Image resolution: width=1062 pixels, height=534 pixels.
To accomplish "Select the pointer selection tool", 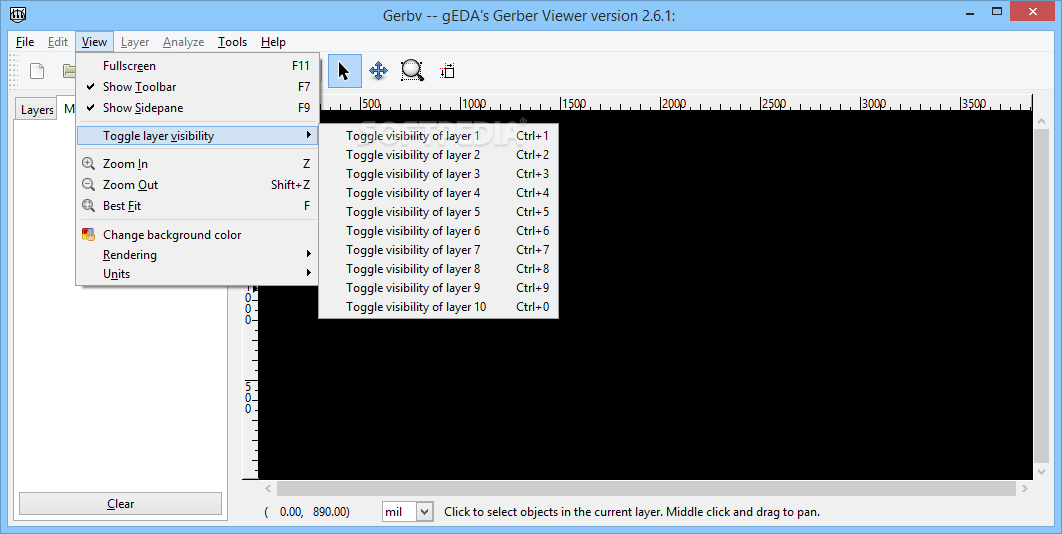I will pos(345,71).
